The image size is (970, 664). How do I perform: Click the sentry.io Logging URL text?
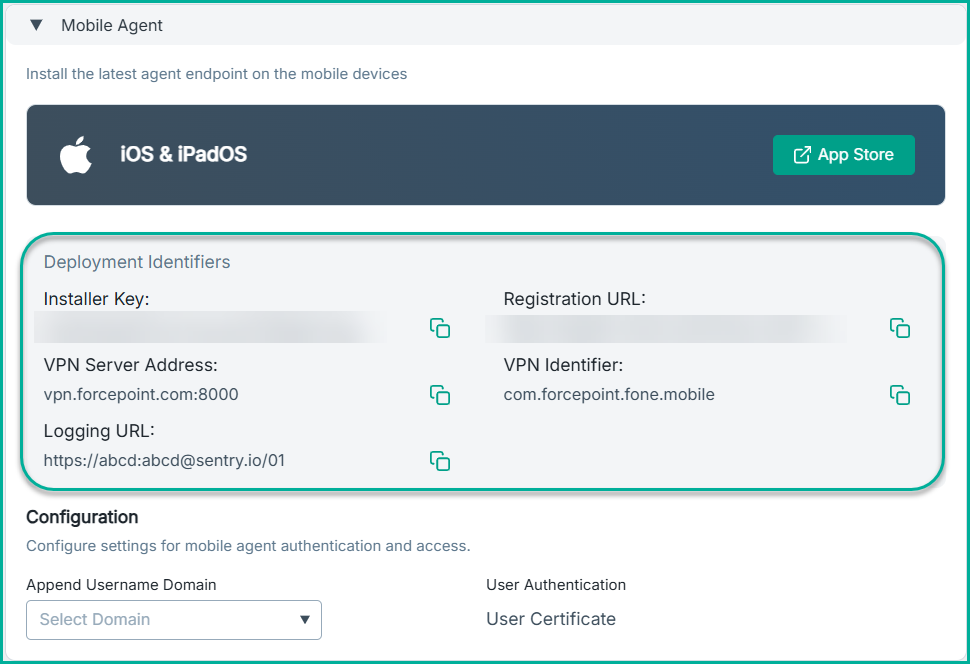(x=164, y=461)
